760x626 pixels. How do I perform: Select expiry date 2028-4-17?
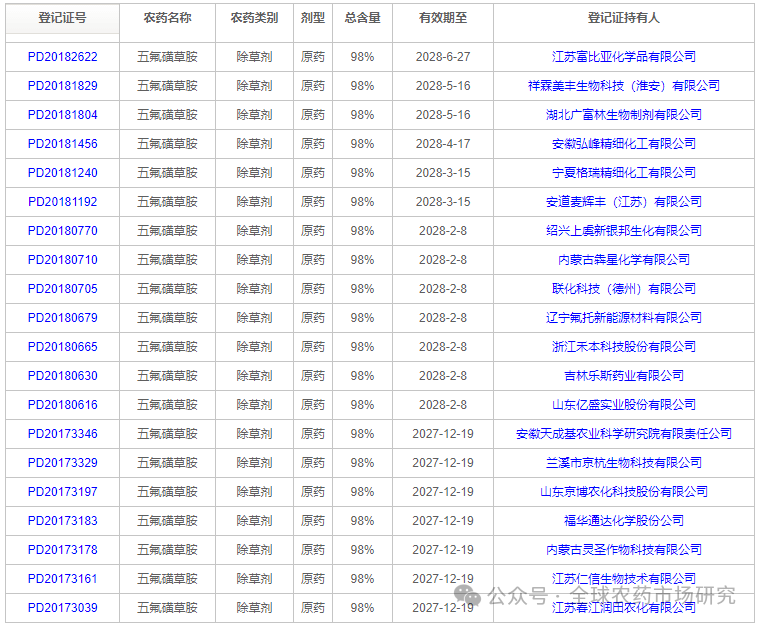tap(443, 144)
